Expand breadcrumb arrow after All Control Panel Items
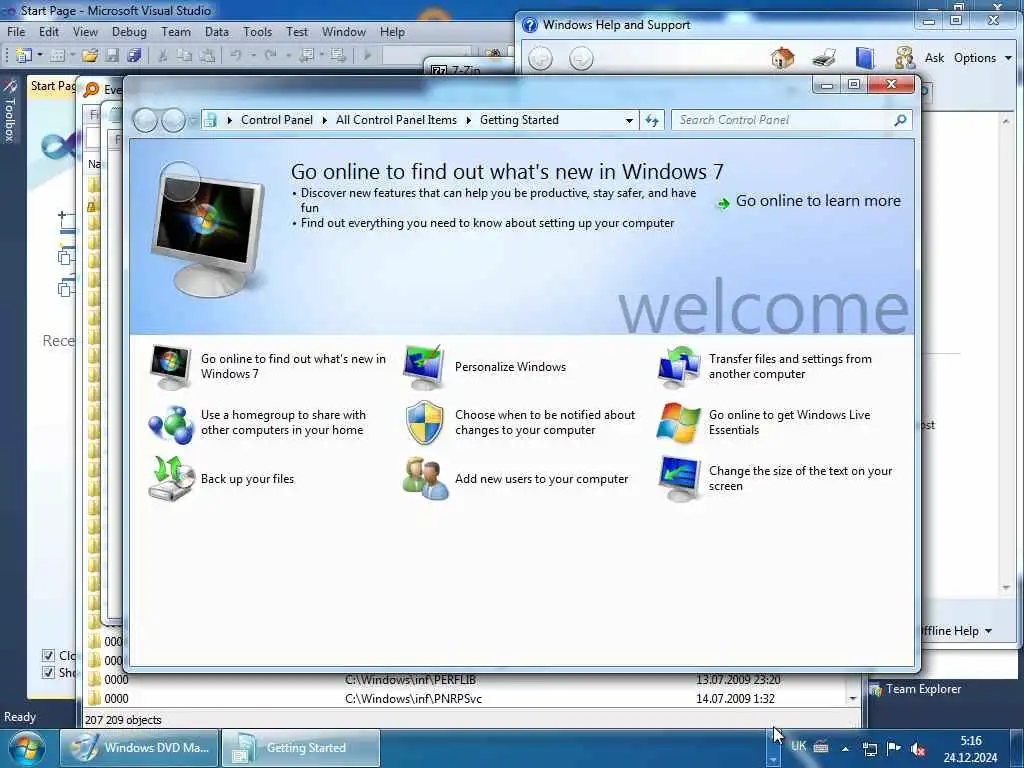Viewport: 1024px width, 768px height. [468, 120]
